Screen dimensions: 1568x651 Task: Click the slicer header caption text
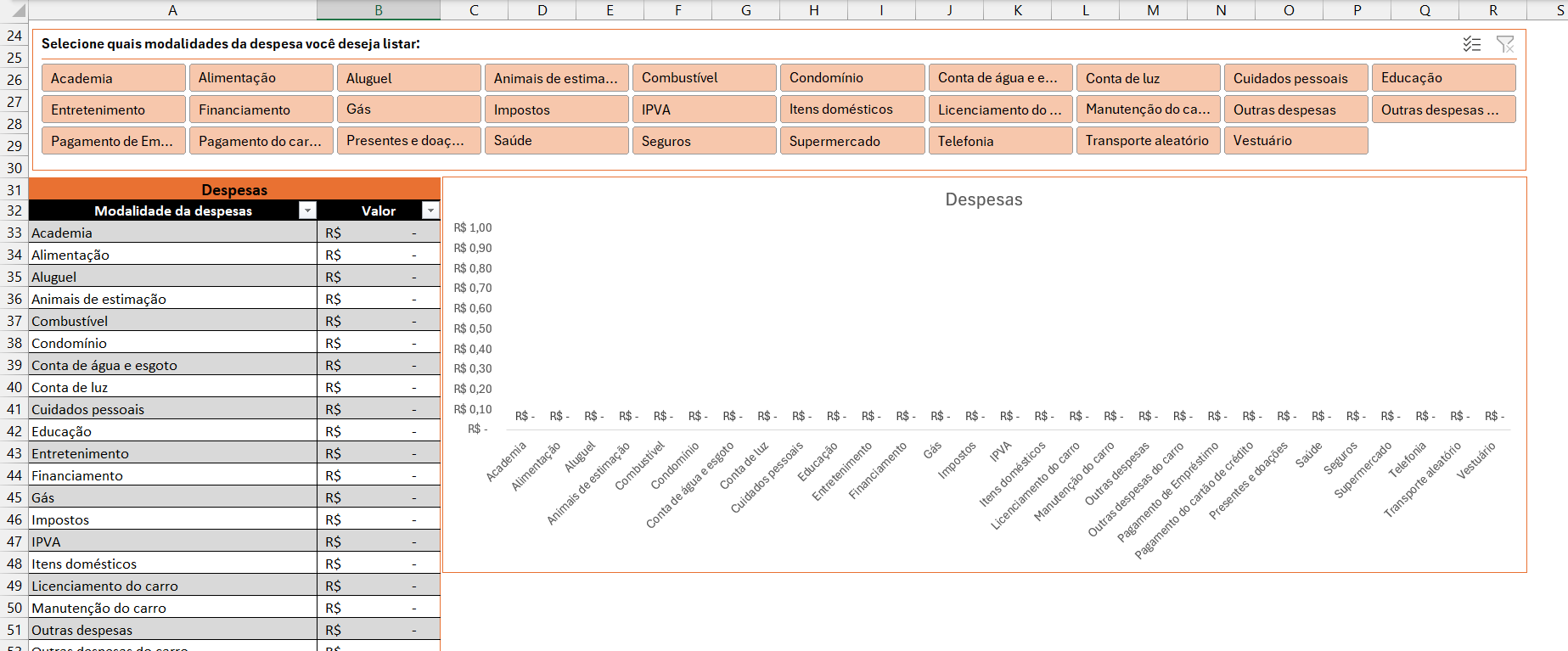[231, 44]
